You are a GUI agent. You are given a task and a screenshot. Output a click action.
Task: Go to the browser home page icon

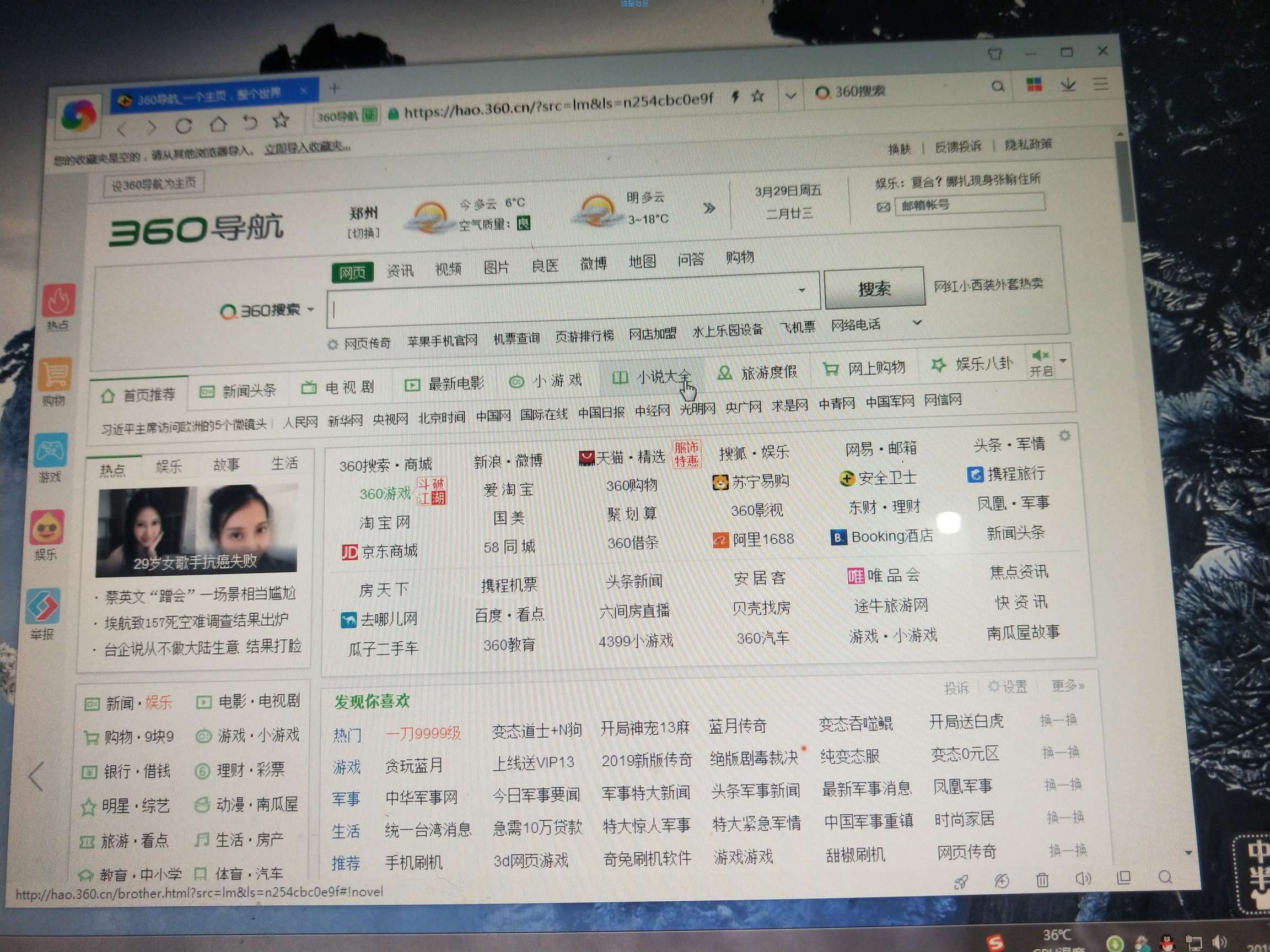click(218, 123)
